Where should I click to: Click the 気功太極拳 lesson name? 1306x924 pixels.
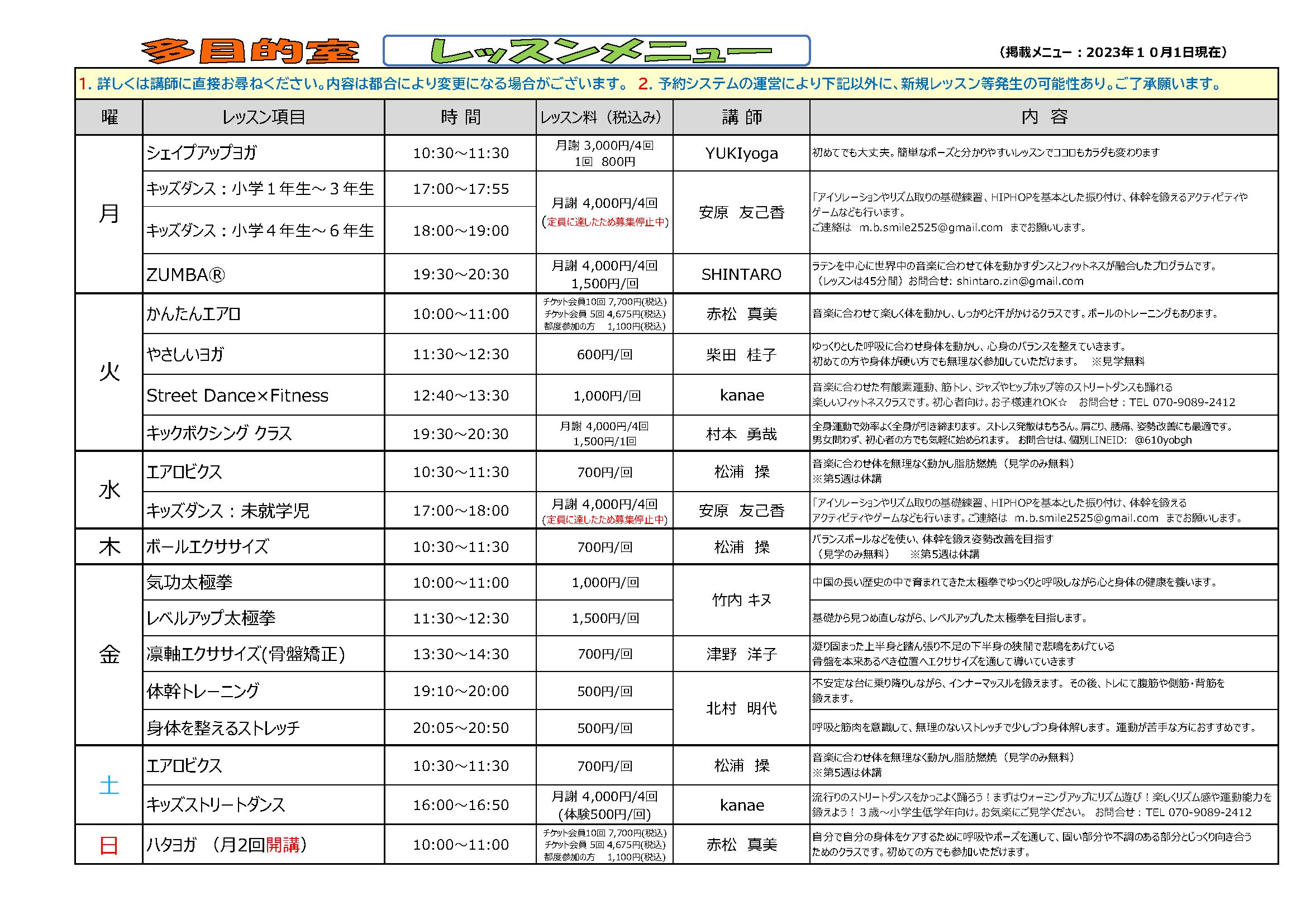(189, 583)
